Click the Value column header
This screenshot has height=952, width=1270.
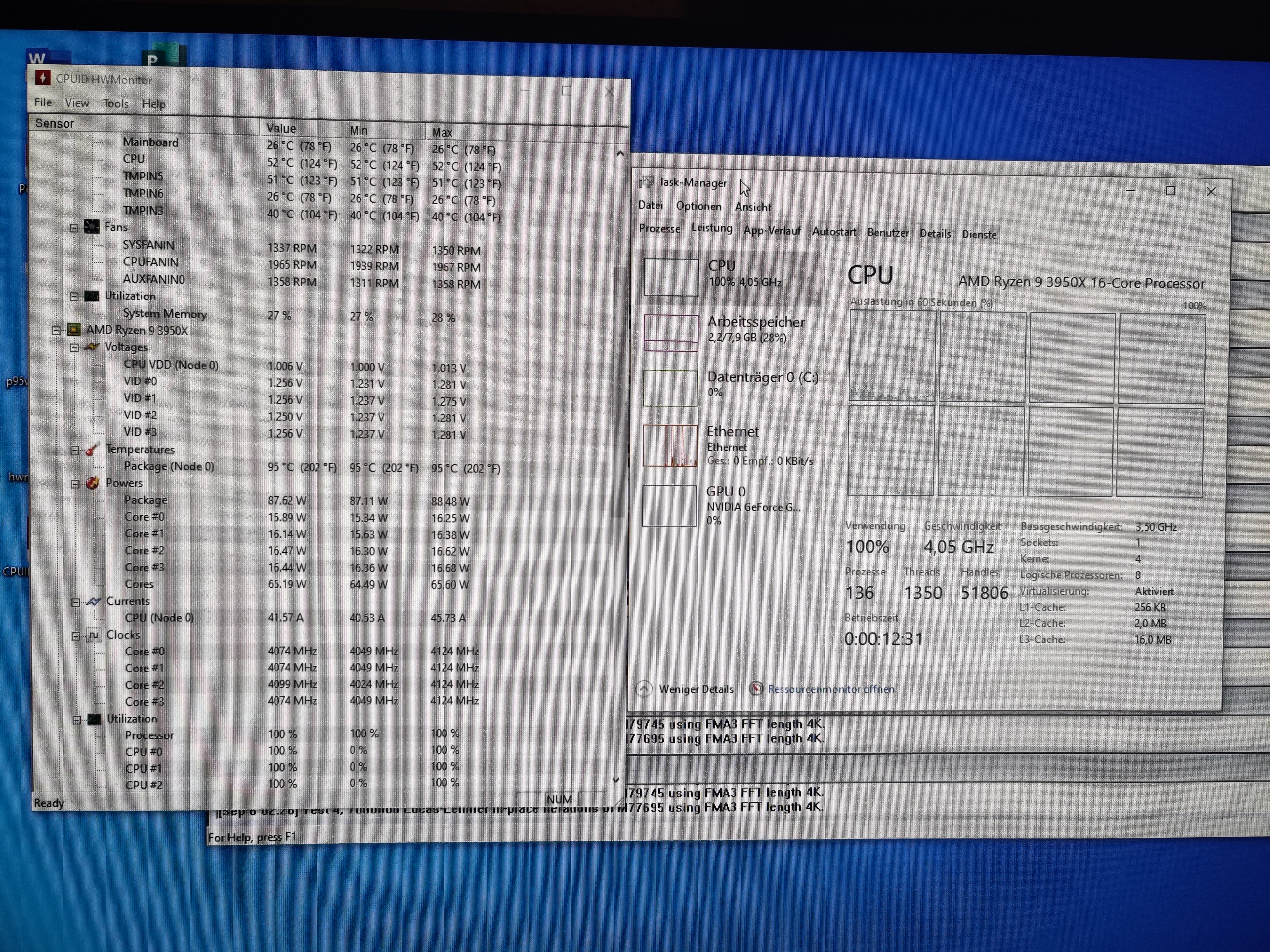[281, 129]
